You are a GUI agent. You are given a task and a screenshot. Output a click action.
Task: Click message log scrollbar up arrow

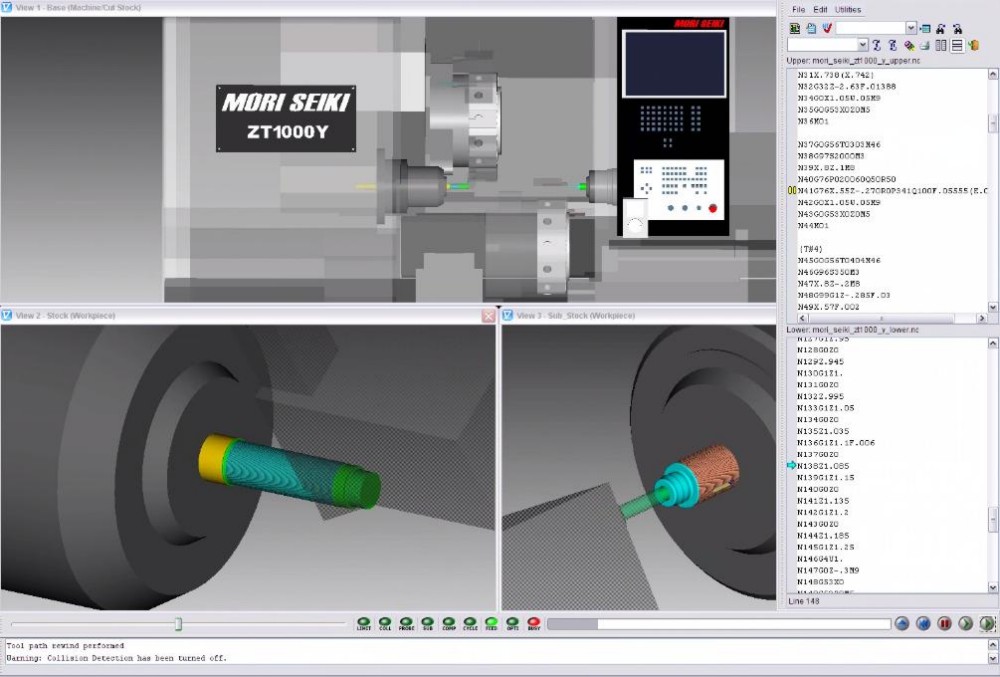point(993,646)
